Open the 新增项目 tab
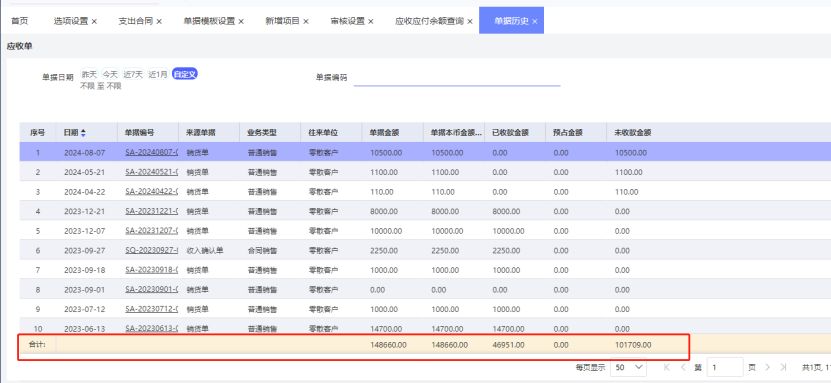The height and width of the screenshot is (383, 831). (x=282, y=21)
